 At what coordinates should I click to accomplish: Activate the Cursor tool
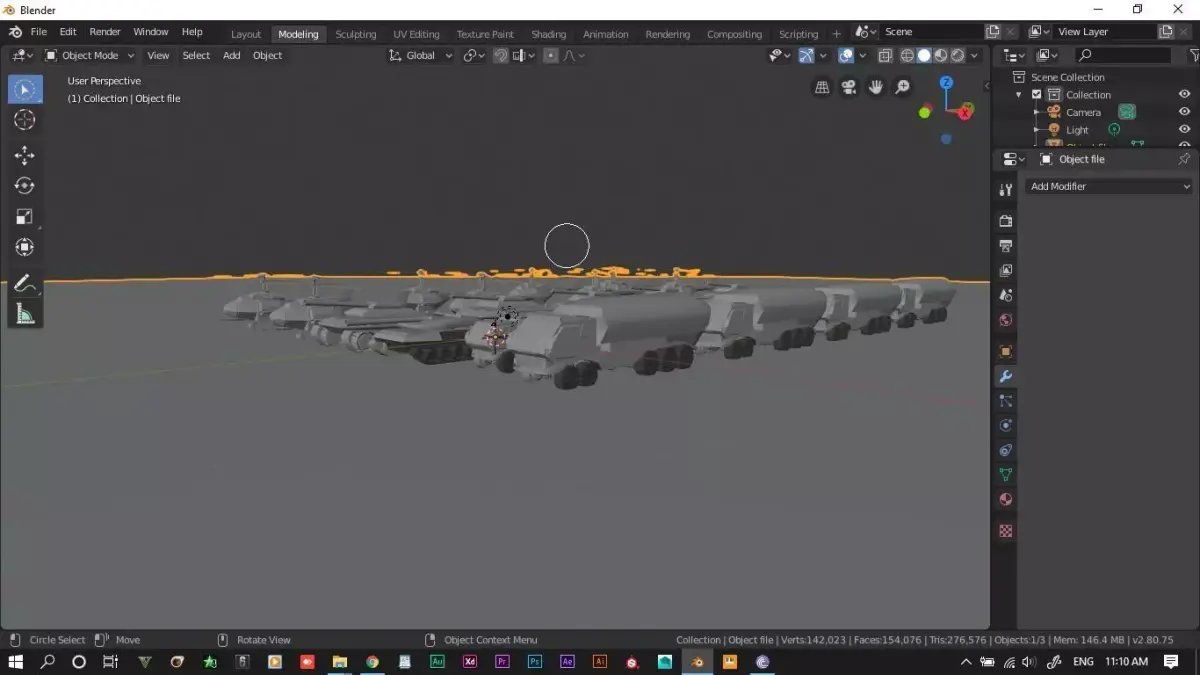25,120
